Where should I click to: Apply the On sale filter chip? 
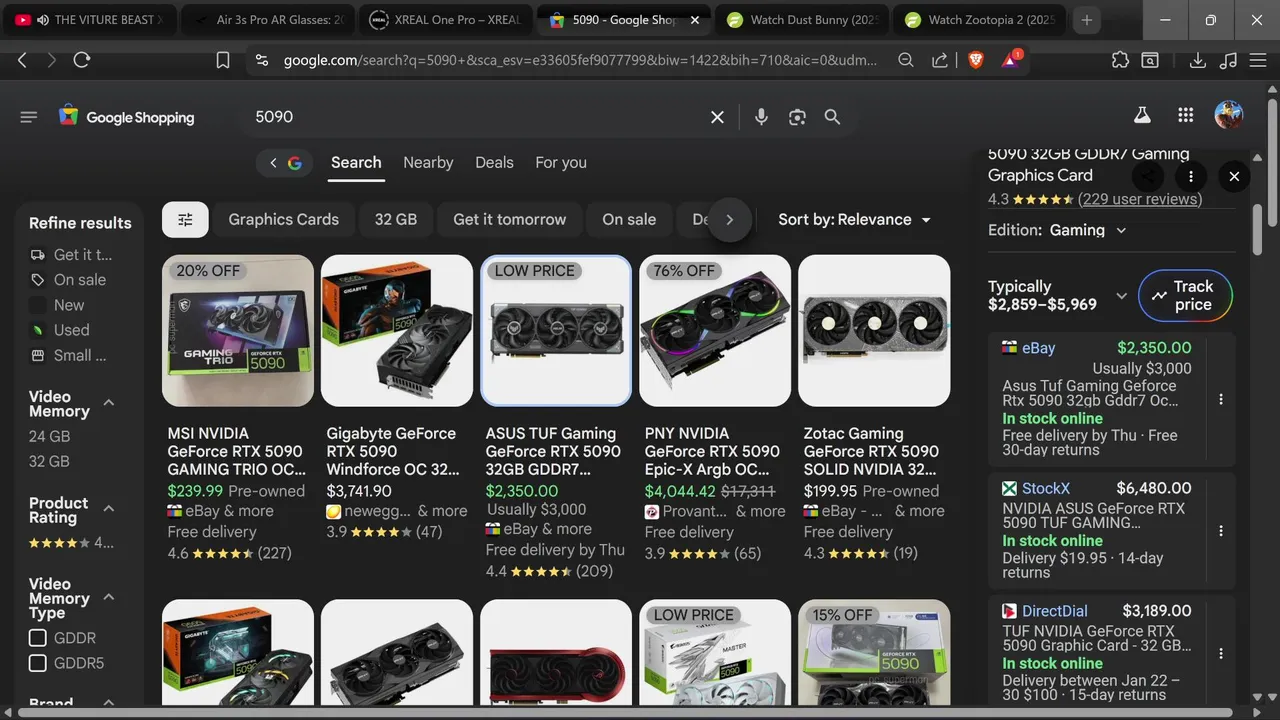[629, 220]
